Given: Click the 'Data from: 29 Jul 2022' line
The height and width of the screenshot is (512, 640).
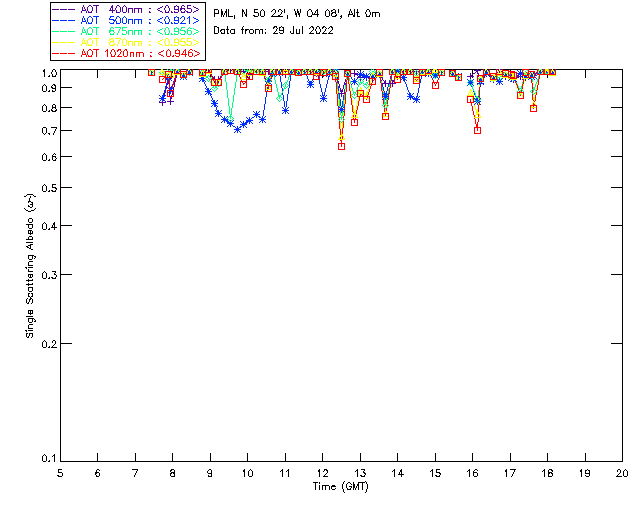Looking at the screenshot, I should click(273, 31).
